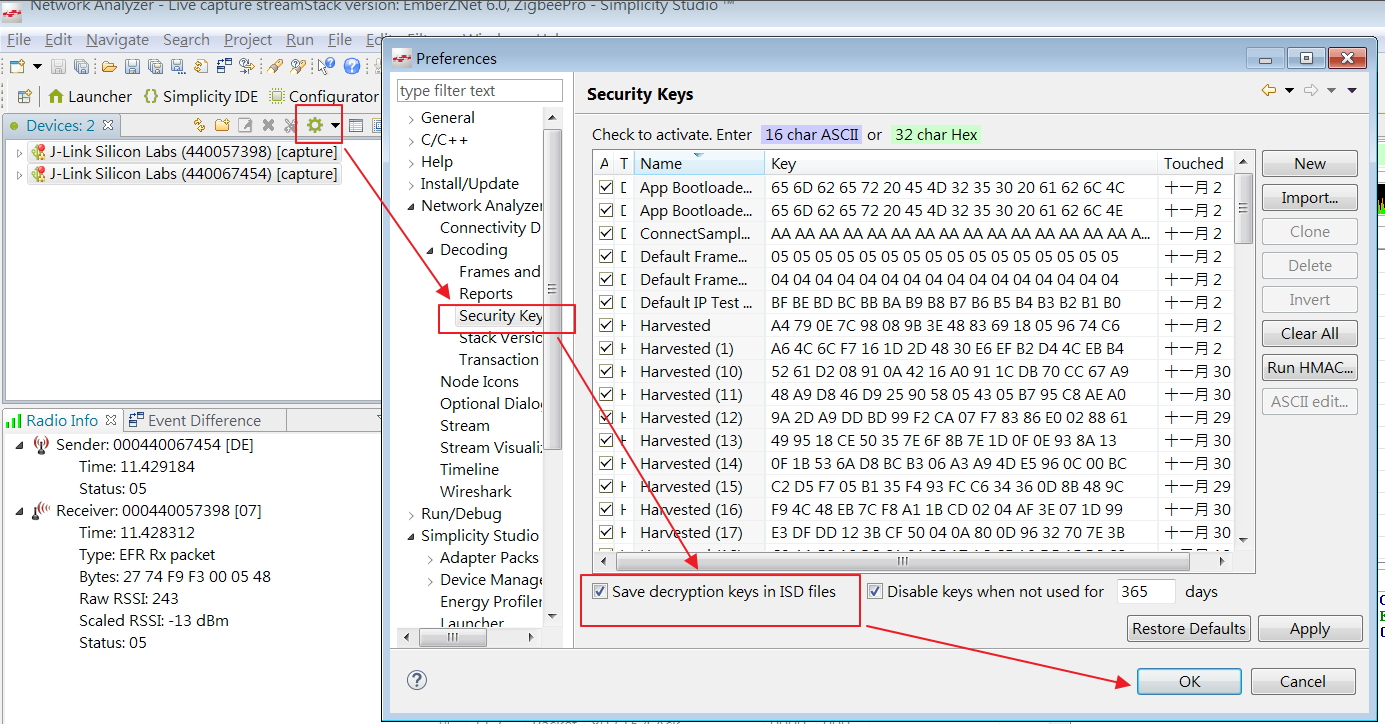Click the Clear All button
The height and width of the screenshot is (724, 1385).
(1309, 333)
